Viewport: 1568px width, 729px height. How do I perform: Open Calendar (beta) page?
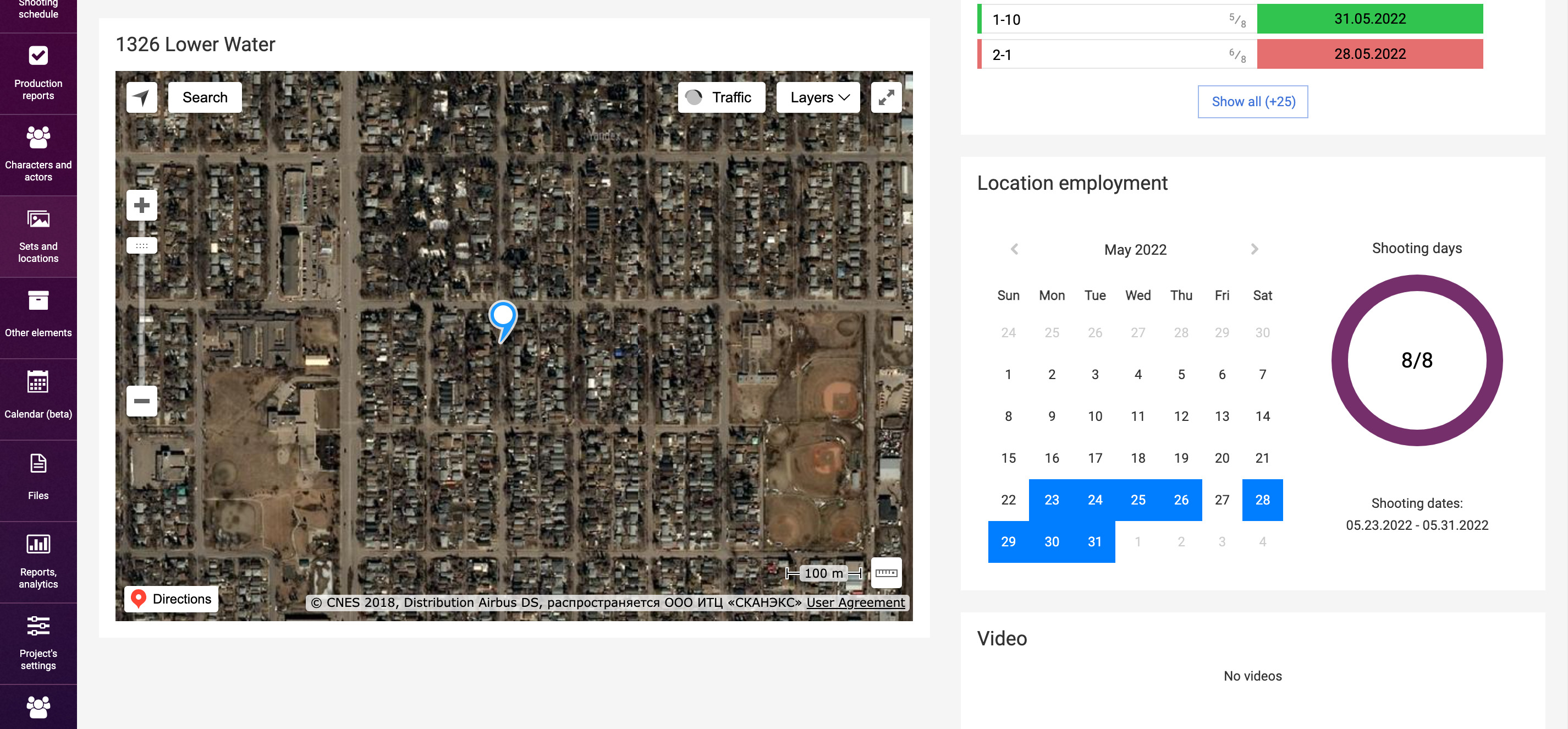(38, 399)
